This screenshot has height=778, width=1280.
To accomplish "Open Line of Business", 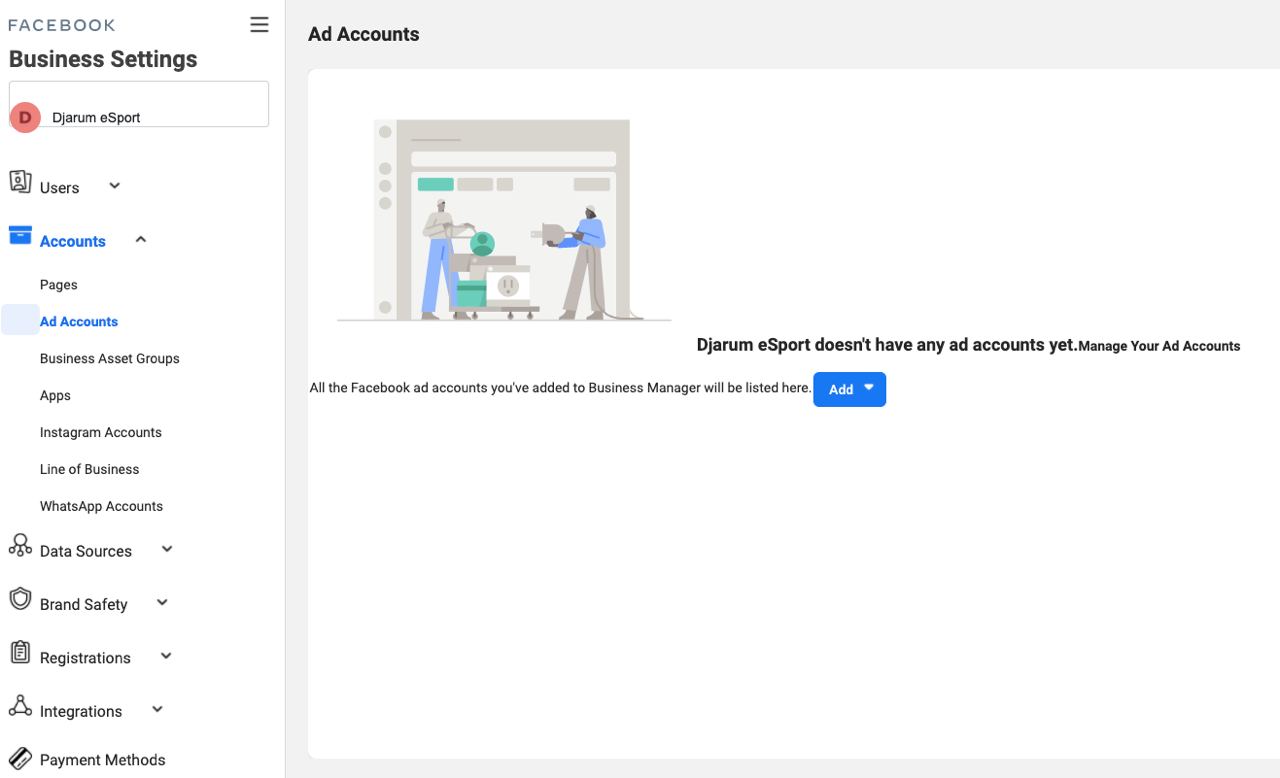I will (90, 470).
